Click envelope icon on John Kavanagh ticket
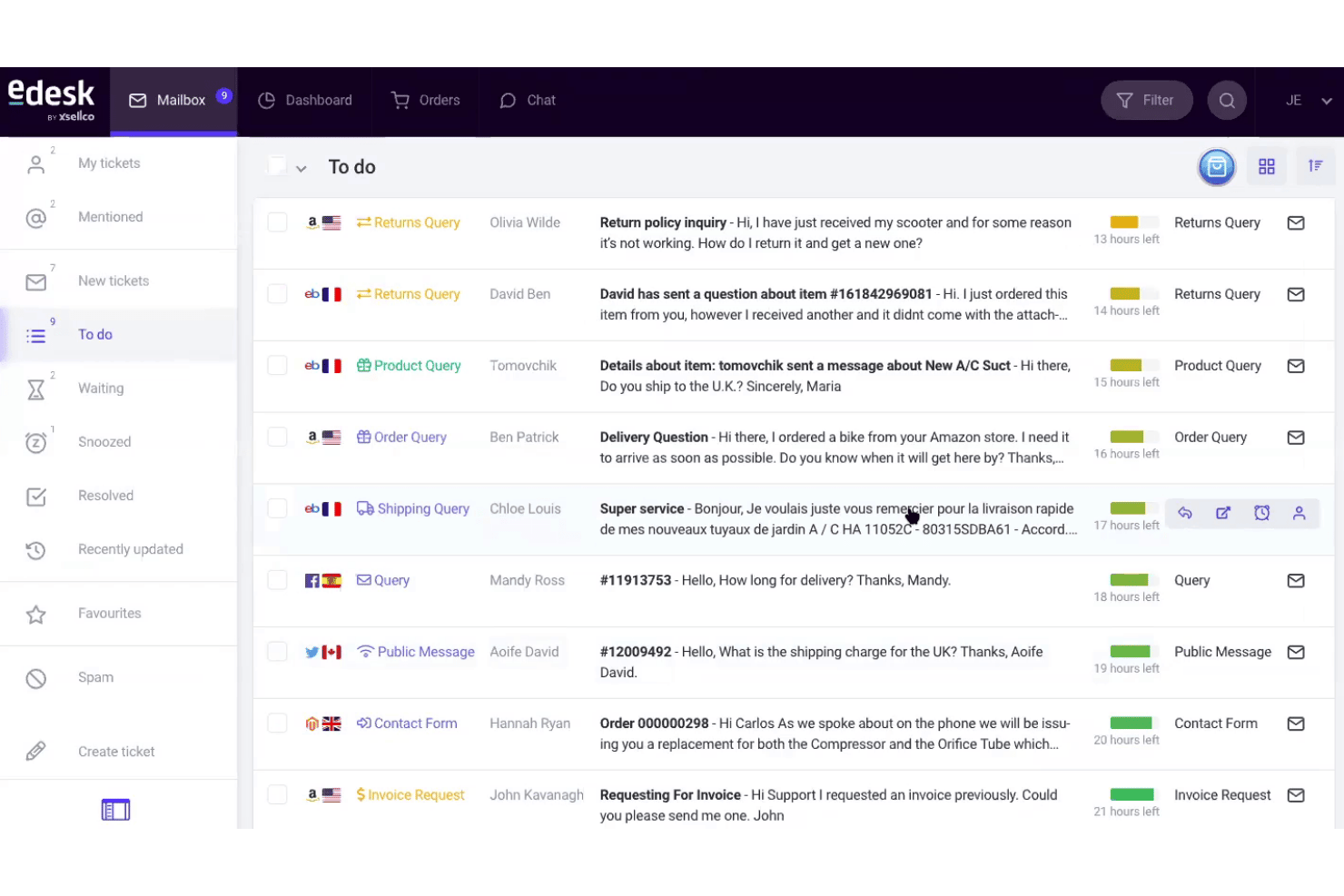1344x896 pixels. (1296, 796)
